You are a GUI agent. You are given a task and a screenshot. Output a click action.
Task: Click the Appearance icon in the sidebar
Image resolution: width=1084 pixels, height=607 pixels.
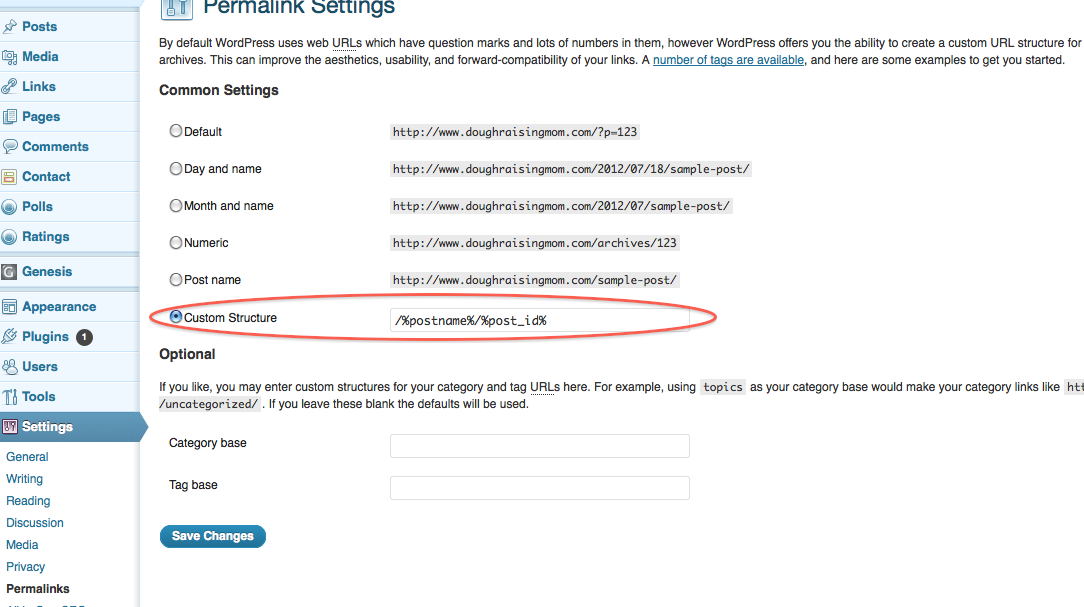tap(10, 307)
